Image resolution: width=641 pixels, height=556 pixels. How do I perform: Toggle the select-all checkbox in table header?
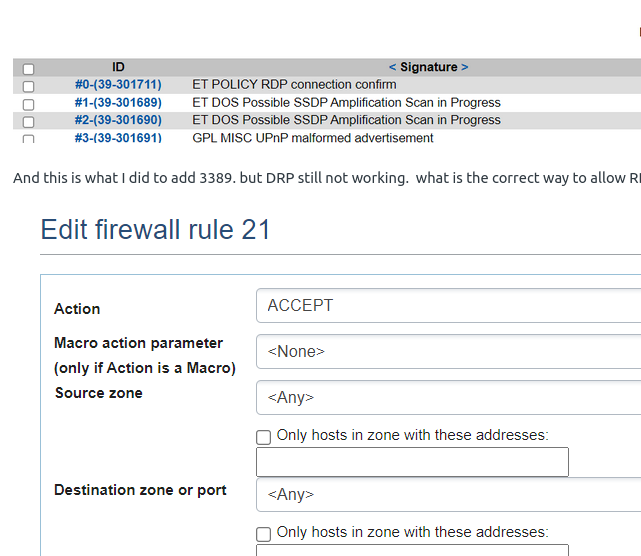[28, 69]
